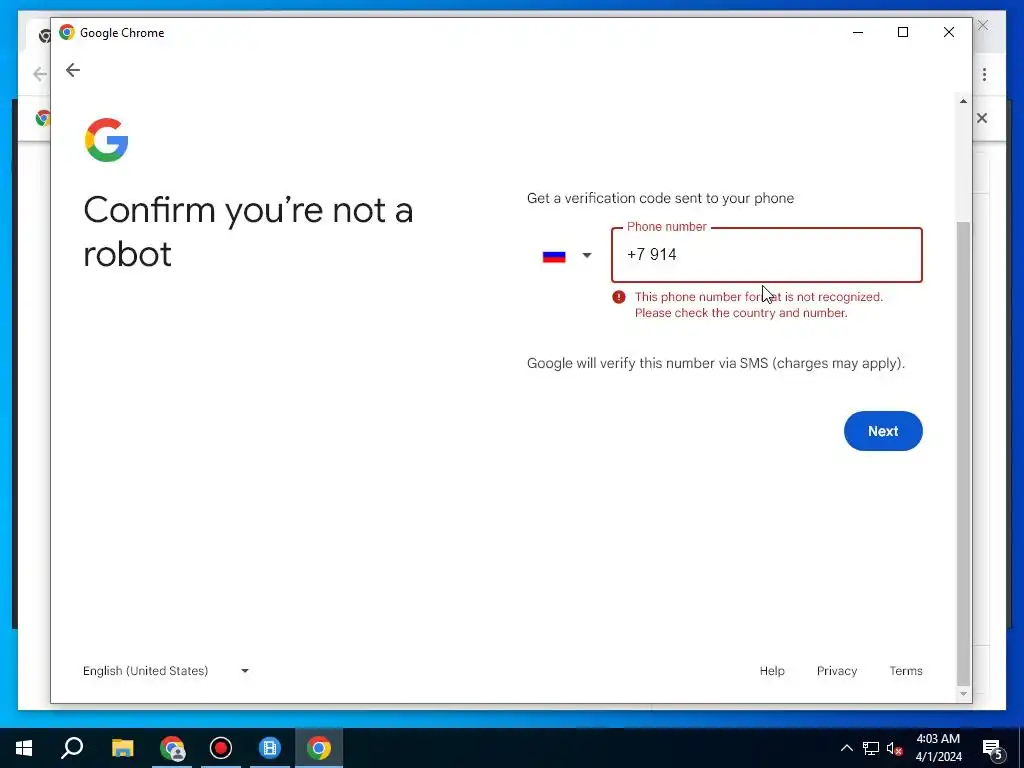Click the muted volume tray icon
The image size is (1024, 768).
(895, 748)
